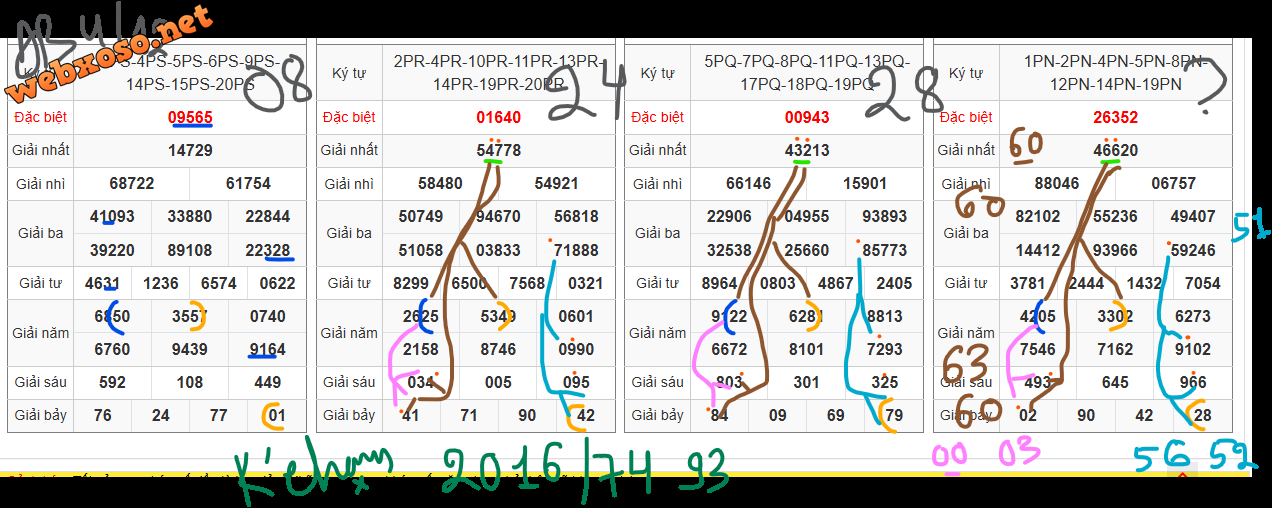The height and width of the screenshot is (508, 1272).
Task: Click code text starting with 1PN-2PN-4PN
Action: [x=1115, y=72]
